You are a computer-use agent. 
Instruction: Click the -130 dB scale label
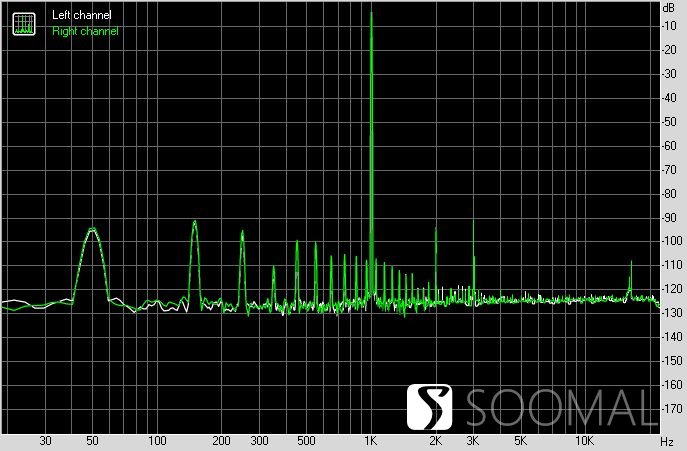point(672,313)
